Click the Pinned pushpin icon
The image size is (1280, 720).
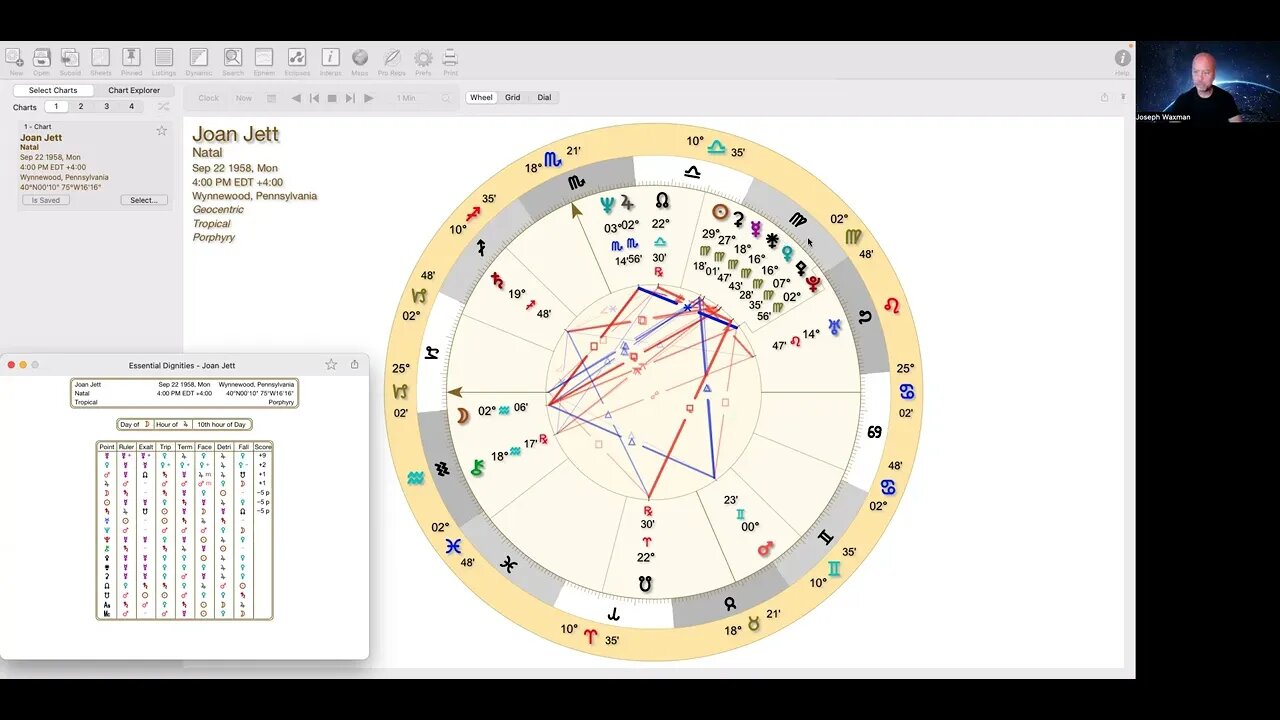(x=133, y=59)
